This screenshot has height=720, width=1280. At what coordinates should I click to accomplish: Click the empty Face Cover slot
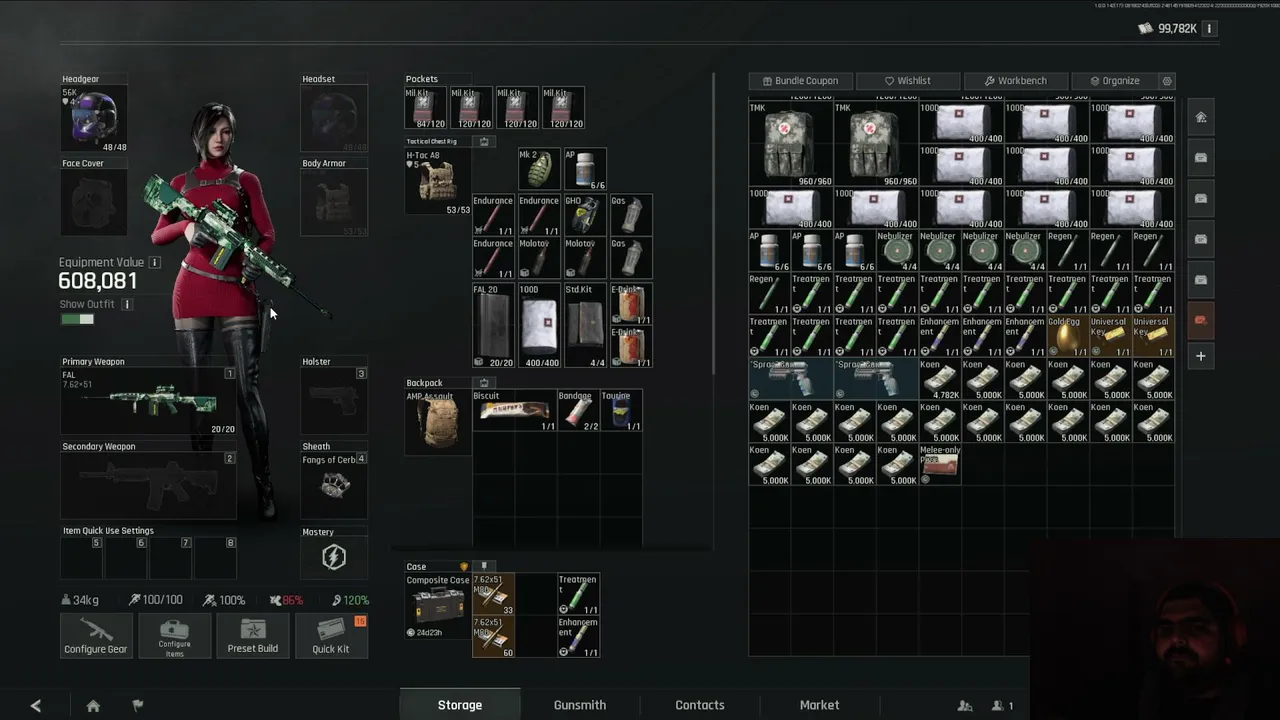pos(94,203)
